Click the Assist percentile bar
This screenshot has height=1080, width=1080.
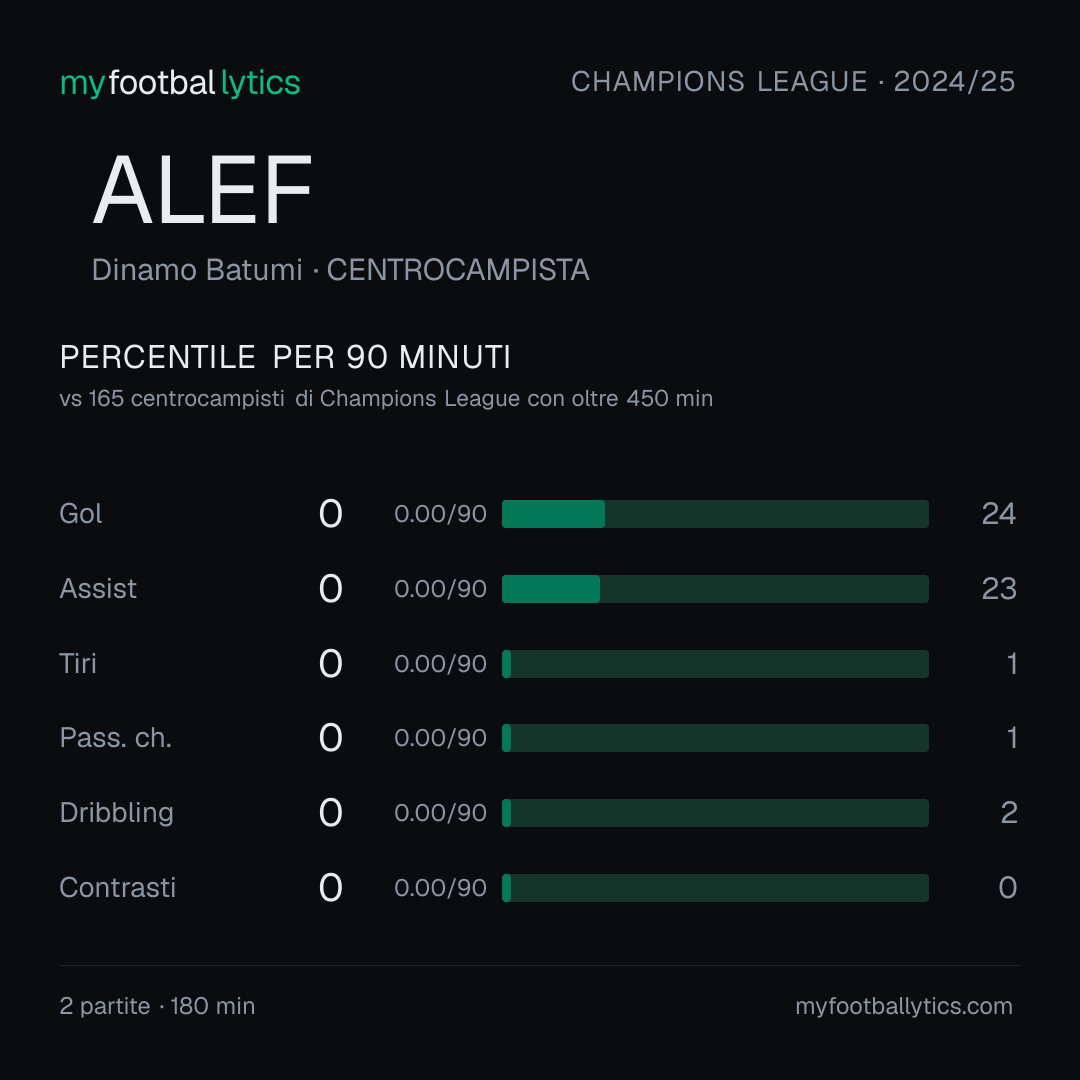click(x=715, y=589)
